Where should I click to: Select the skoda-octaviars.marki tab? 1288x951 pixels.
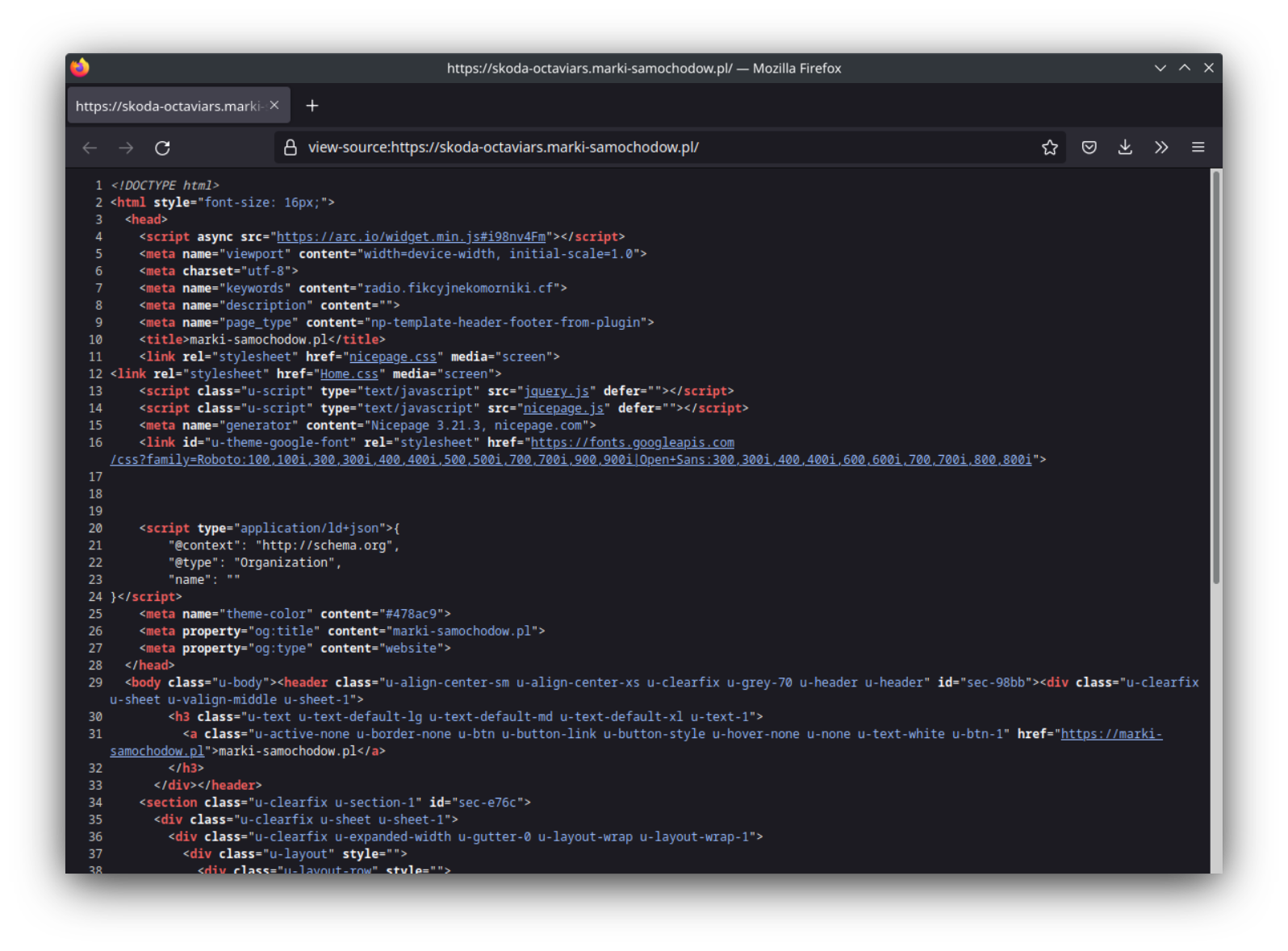point(178,106)
